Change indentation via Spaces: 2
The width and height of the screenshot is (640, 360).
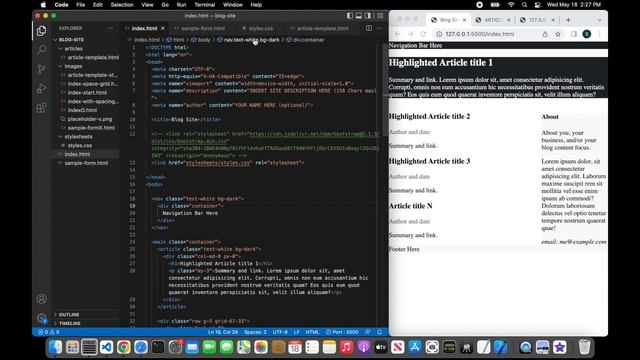(255, 332)
